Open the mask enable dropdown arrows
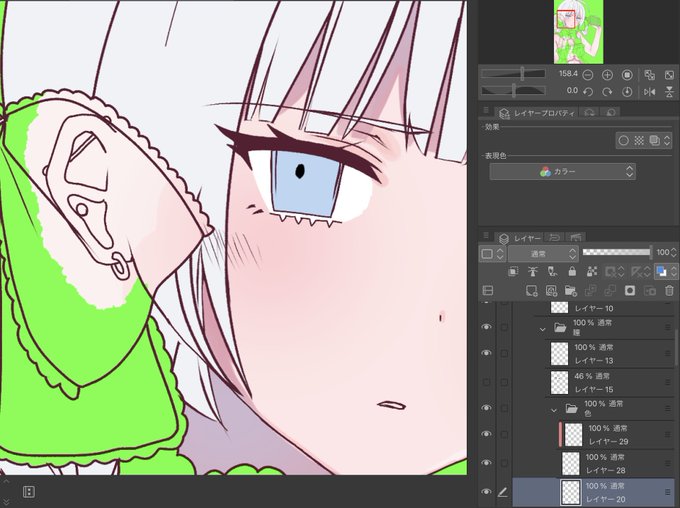Image resolution: width=680 pixels, height=508 pixels. tap(621, 272)
